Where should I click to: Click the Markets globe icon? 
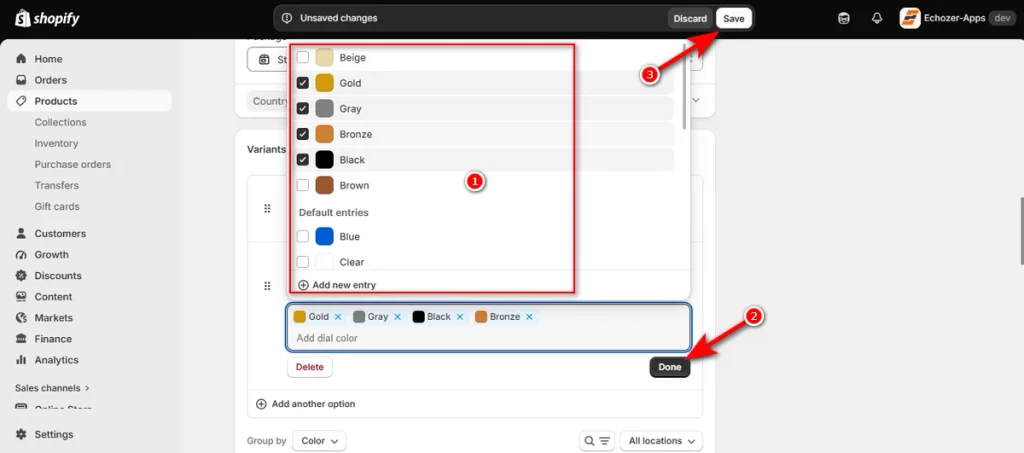tap(21, 318)
